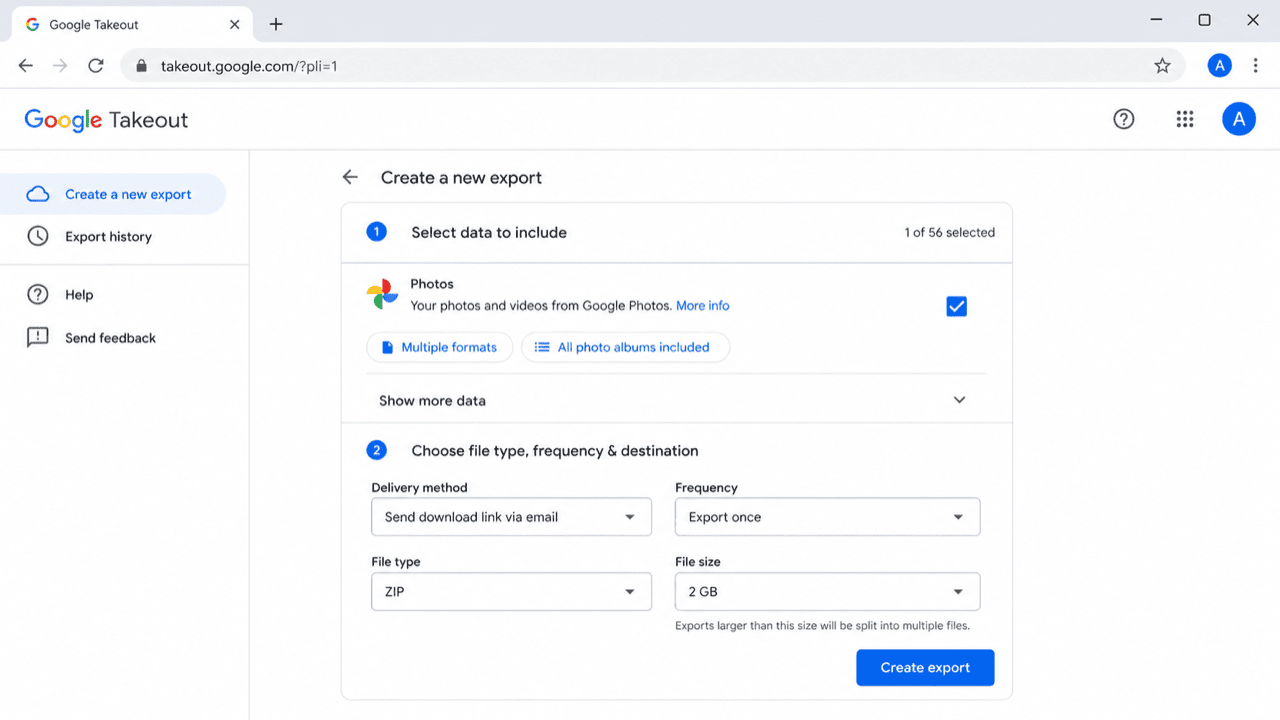Viewport: 1280px width, 720px height.
Task: Click the Google Photos pinwheel icon
Action: coord(382,295)
